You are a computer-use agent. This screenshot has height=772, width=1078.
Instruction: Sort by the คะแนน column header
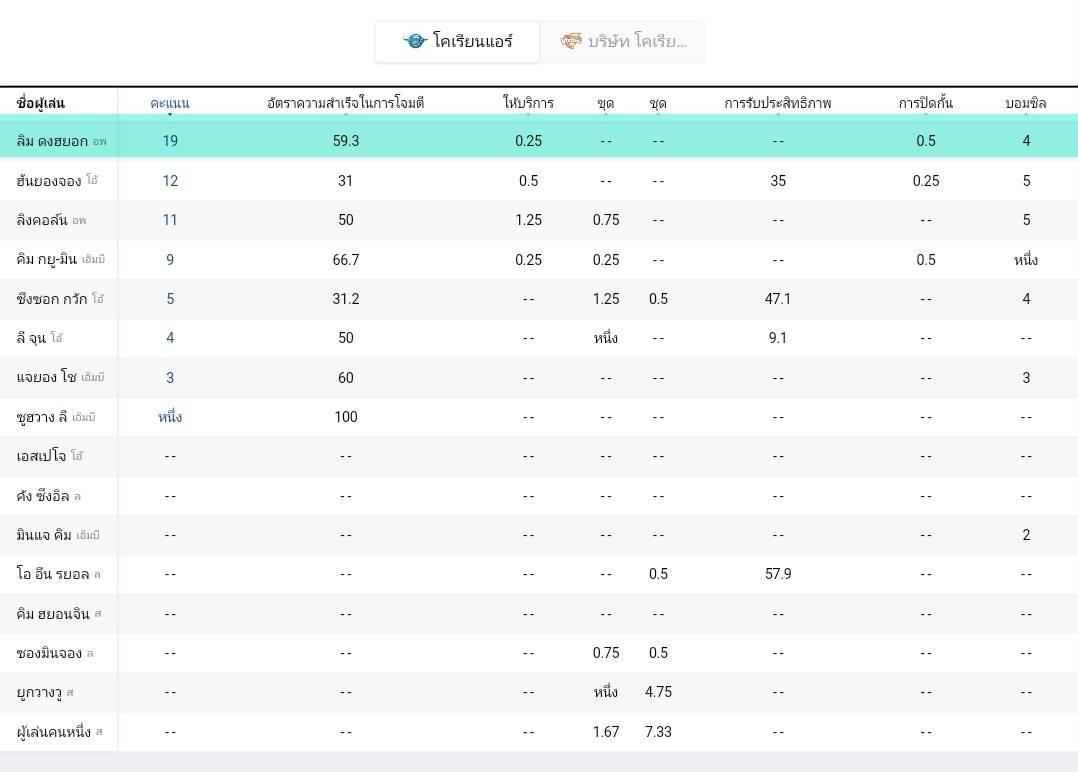[170, 103]
